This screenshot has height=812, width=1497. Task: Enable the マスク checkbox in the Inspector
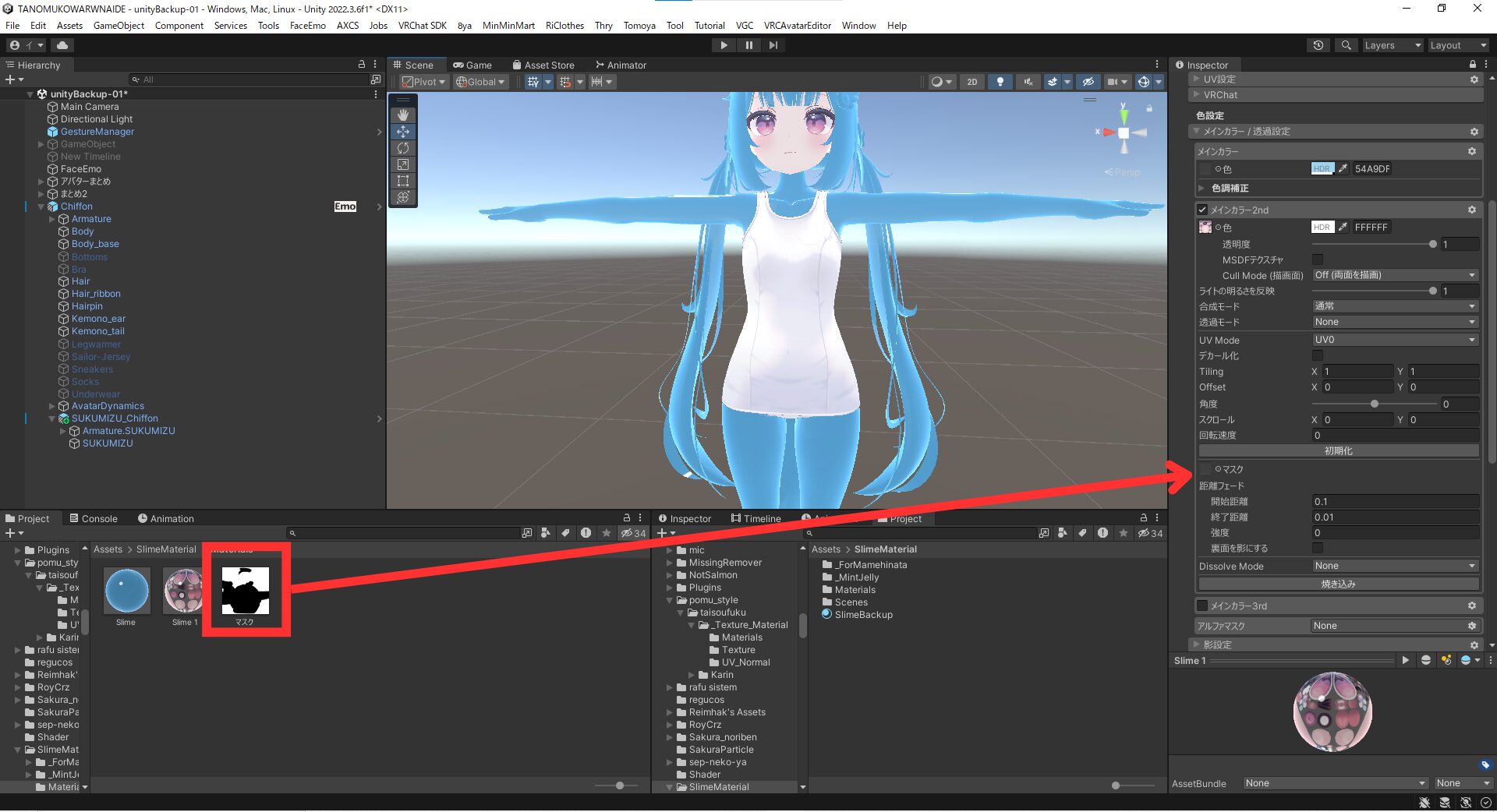pos(1206,469)
